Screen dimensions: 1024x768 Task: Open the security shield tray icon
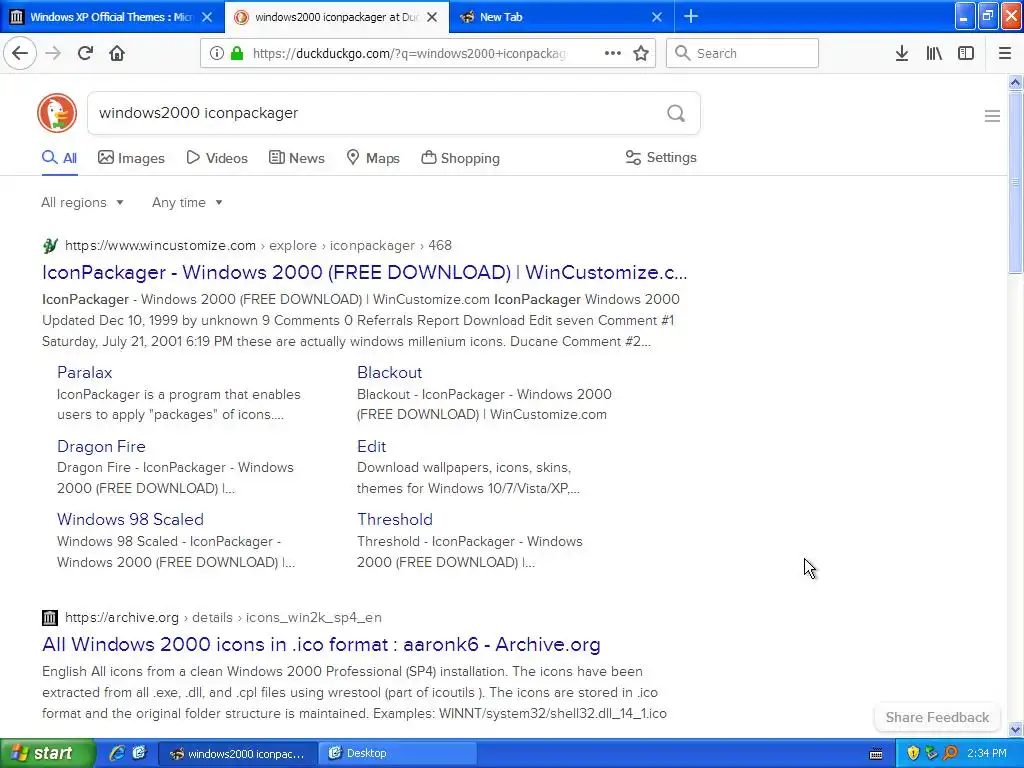point(913,753)
